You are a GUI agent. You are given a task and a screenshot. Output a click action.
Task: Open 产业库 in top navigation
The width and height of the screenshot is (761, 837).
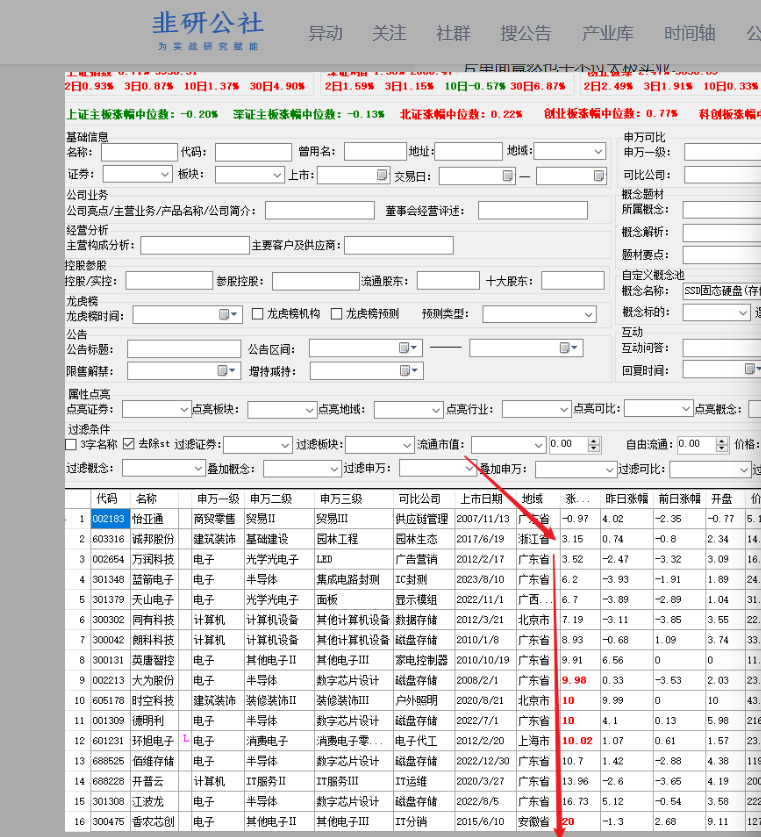point(607,34)
